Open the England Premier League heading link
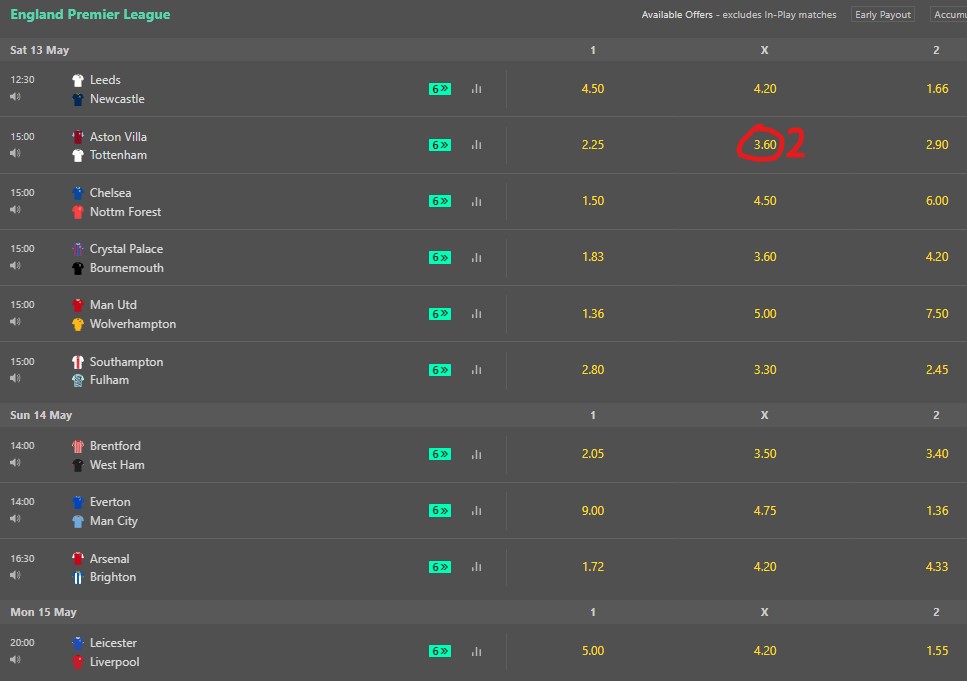Screen dimensions: 967x681 (90, 14)
